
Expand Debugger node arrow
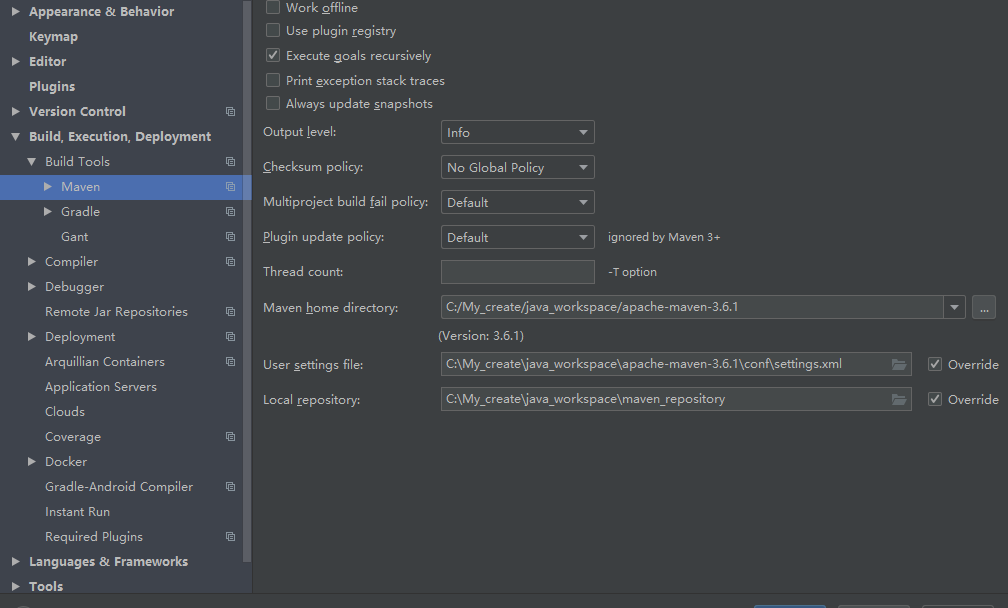(32, 287)
